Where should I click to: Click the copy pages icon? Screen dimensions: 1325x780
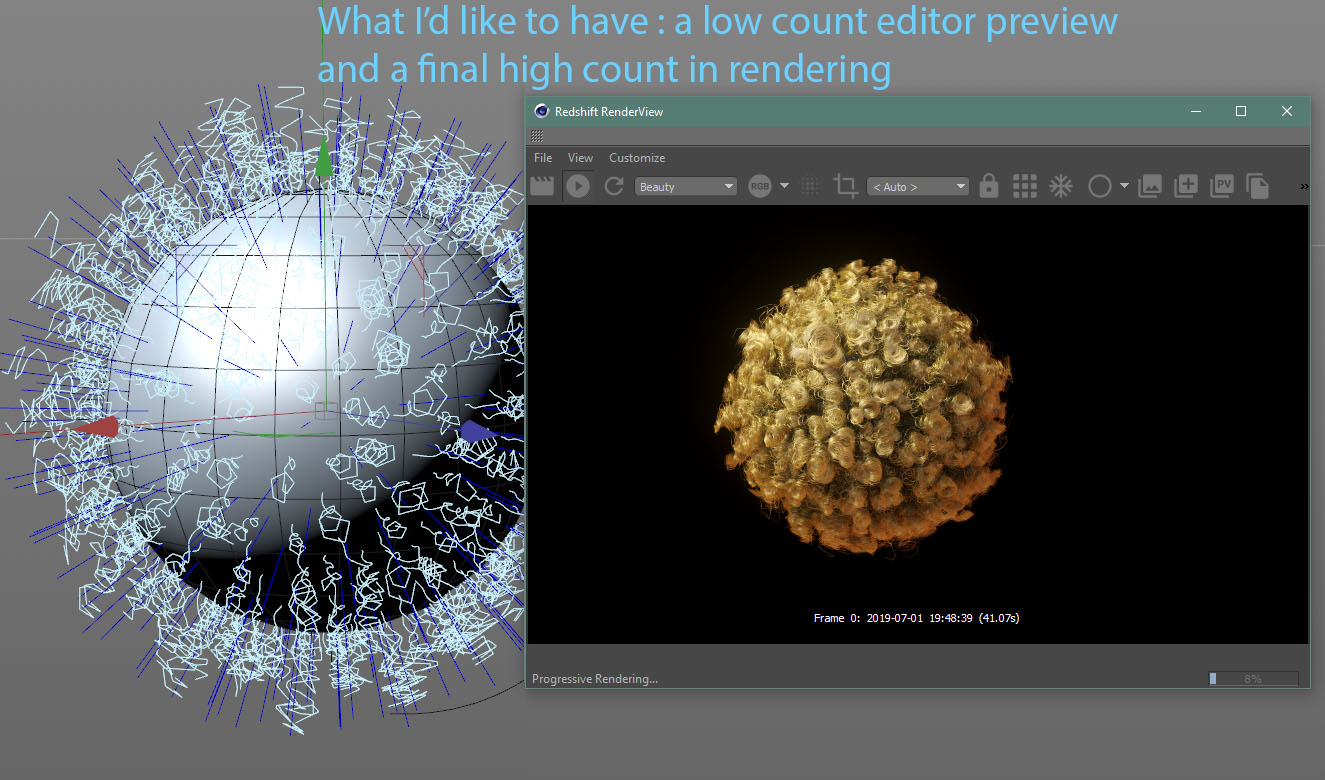1257,186
